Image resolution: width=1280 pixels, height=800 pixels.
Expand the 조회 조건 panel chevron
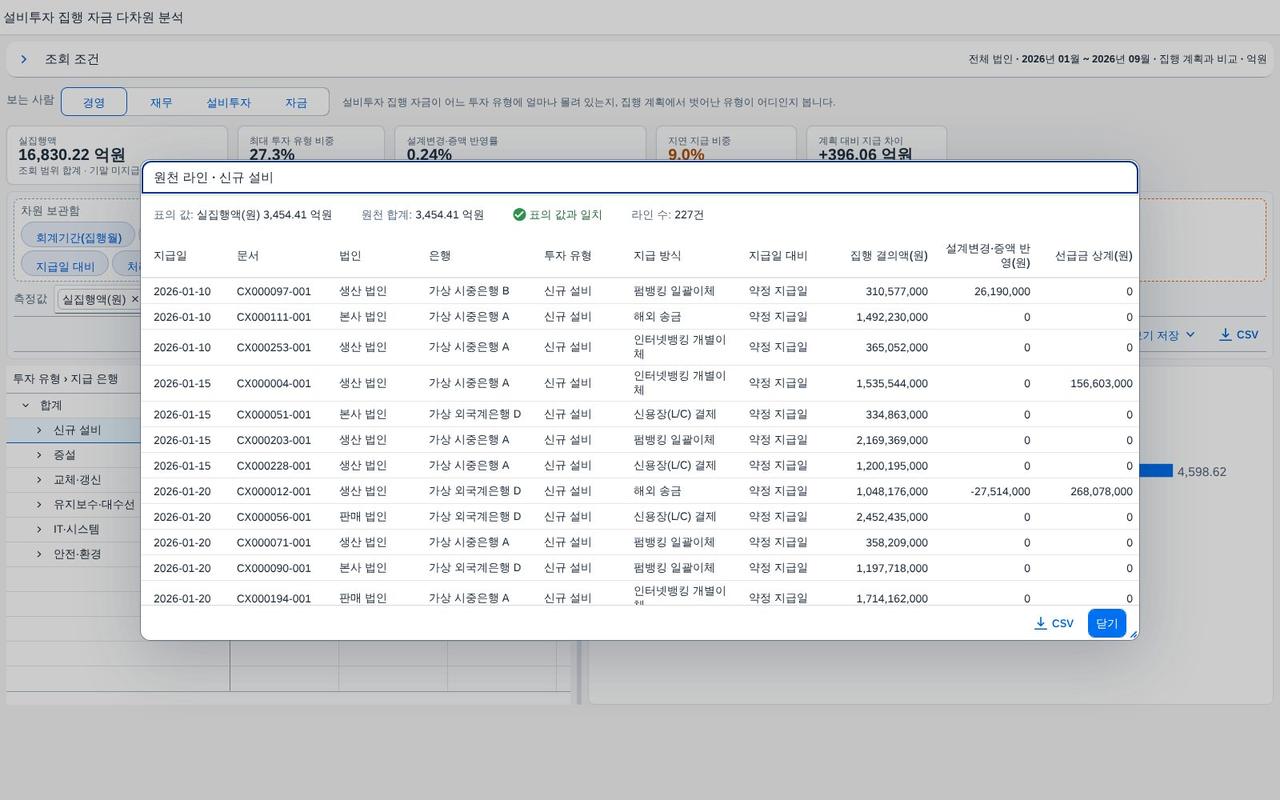[24, 60]
